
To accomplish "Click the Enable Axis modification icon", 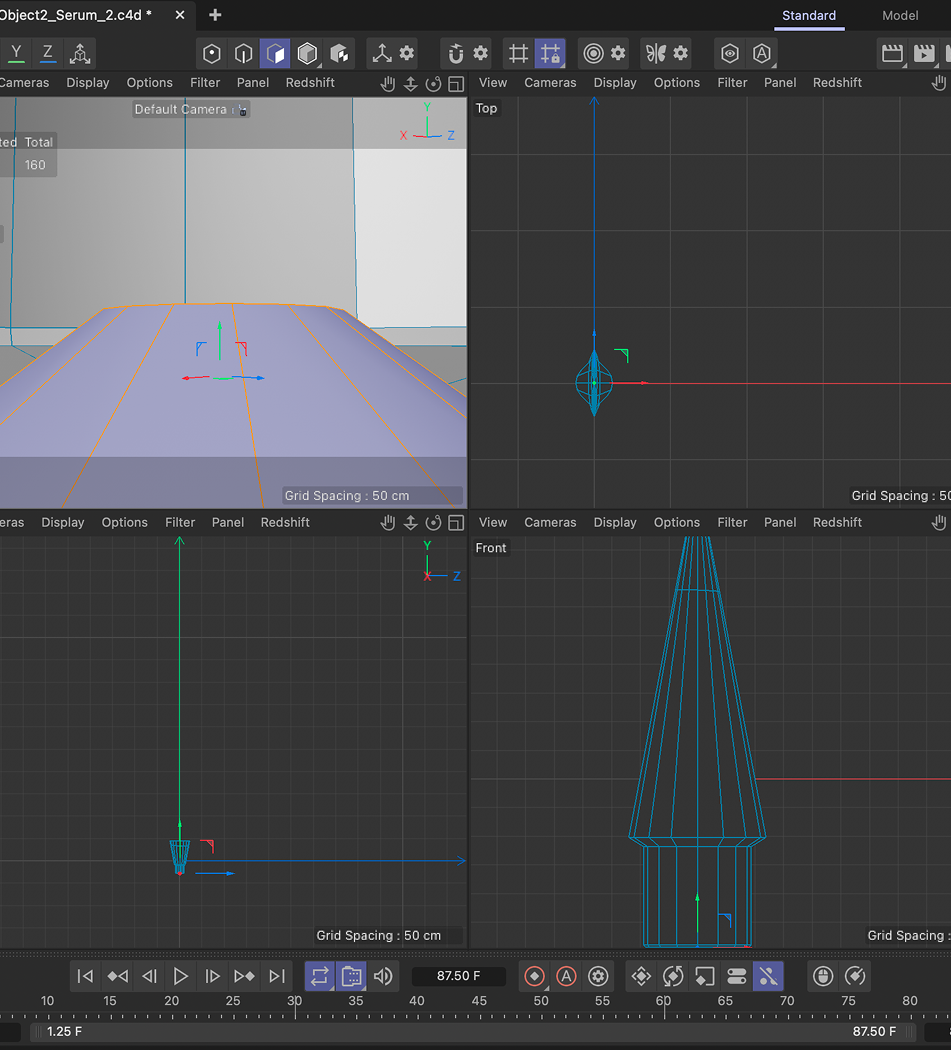I will click(x=382, y=54).
